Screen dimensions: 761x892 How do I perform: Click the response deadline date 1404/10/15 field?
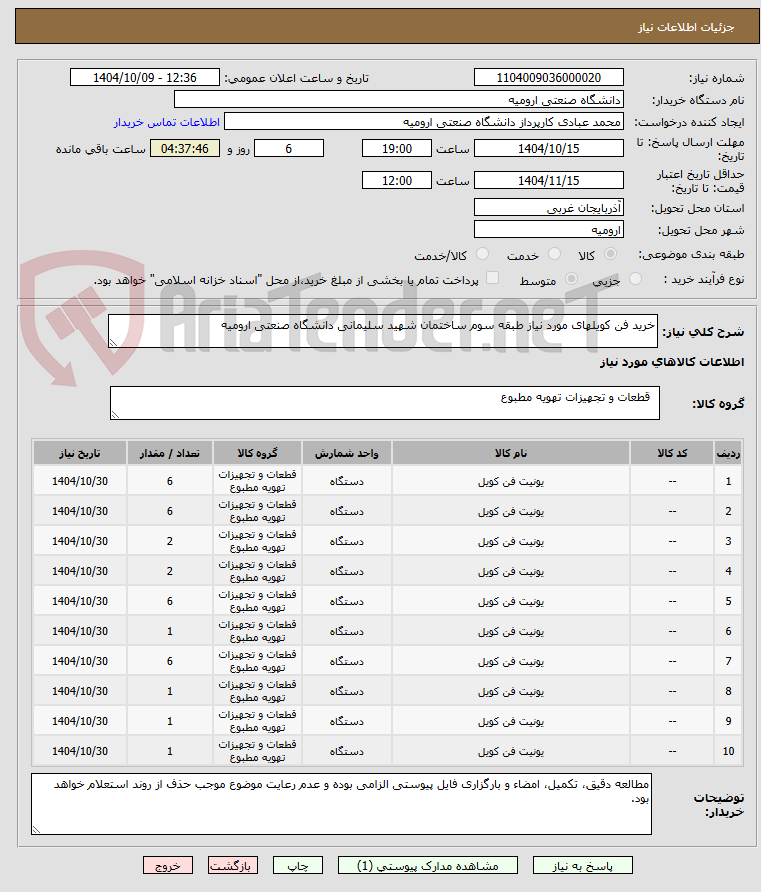pyautogui.click(x=548, y=149)
